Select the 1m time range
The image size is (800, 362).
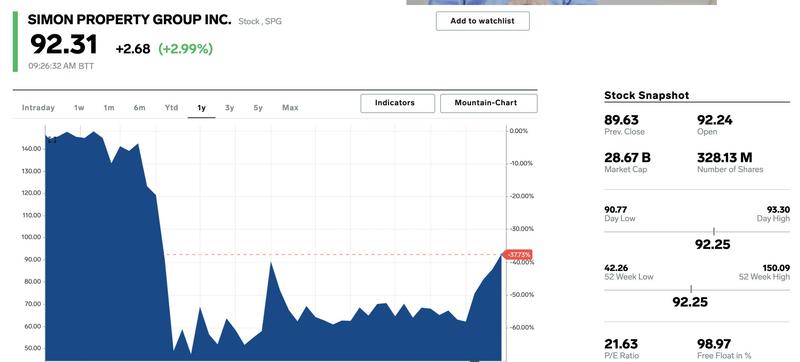coord(109,108)
